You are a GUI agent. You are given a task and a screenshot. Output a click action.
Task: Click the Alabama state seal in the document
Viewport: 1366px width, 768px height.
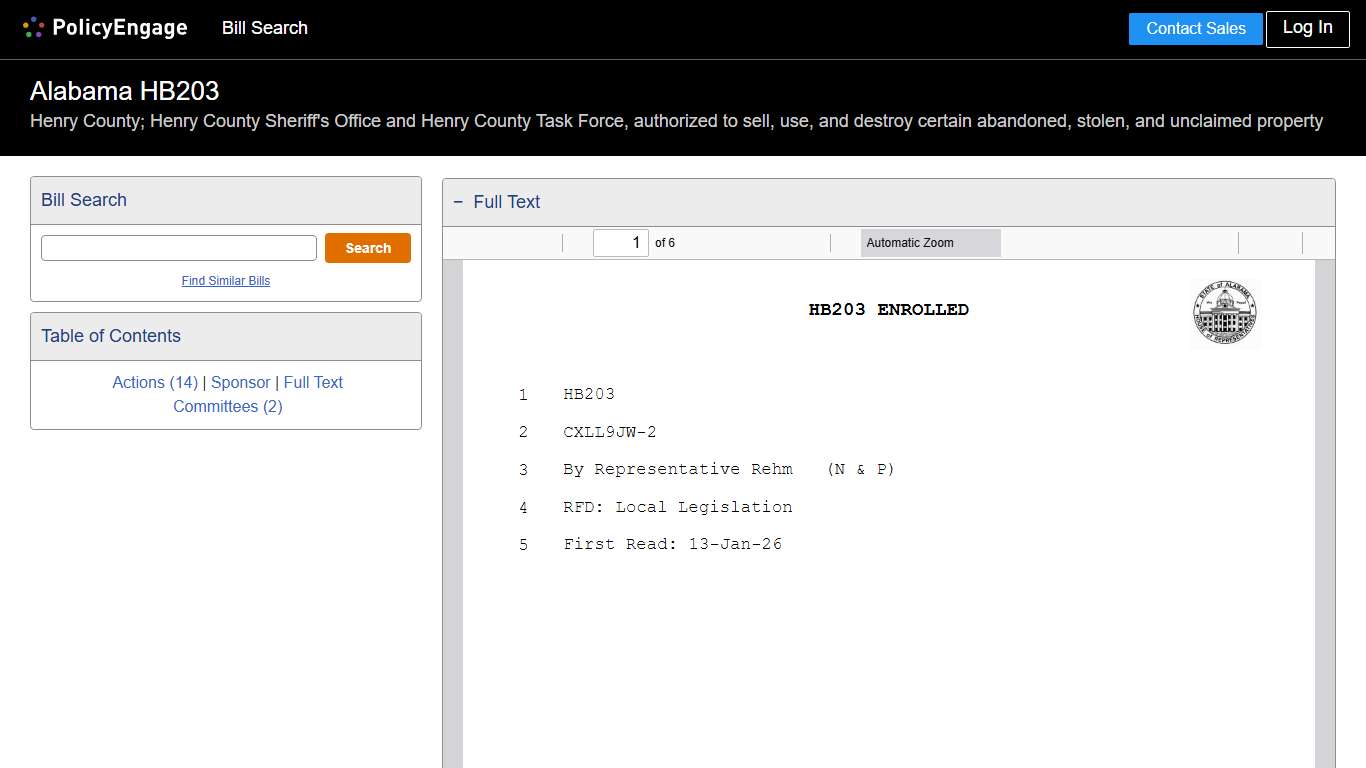point(1224,312)
